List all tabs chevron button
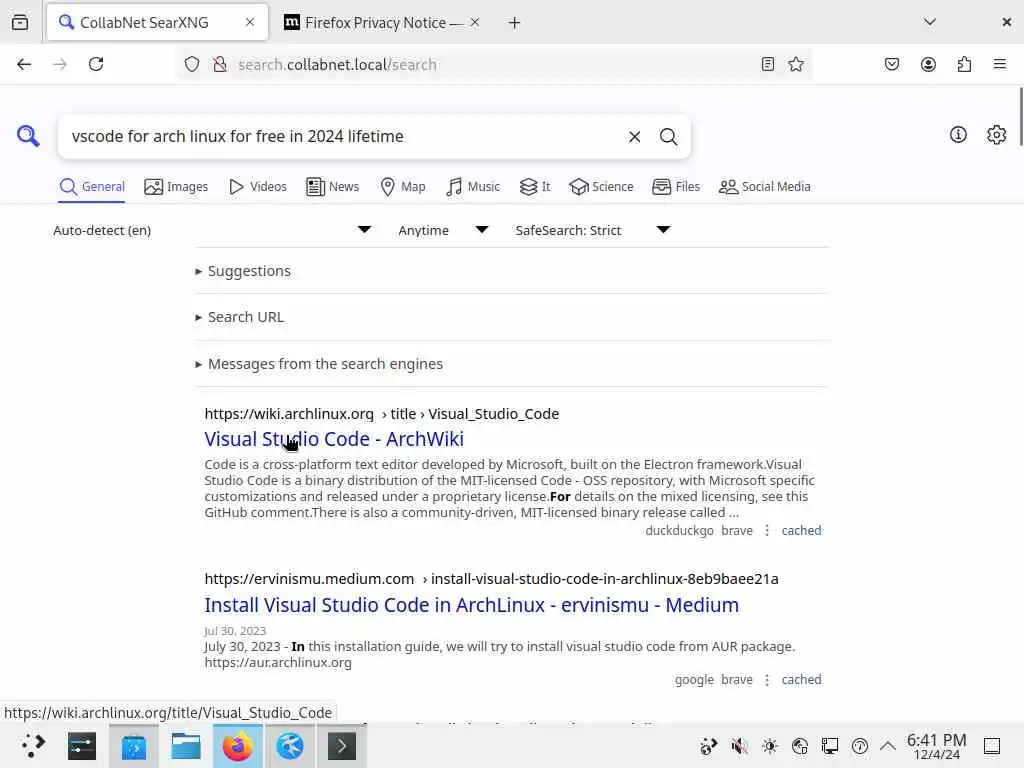 930,22
